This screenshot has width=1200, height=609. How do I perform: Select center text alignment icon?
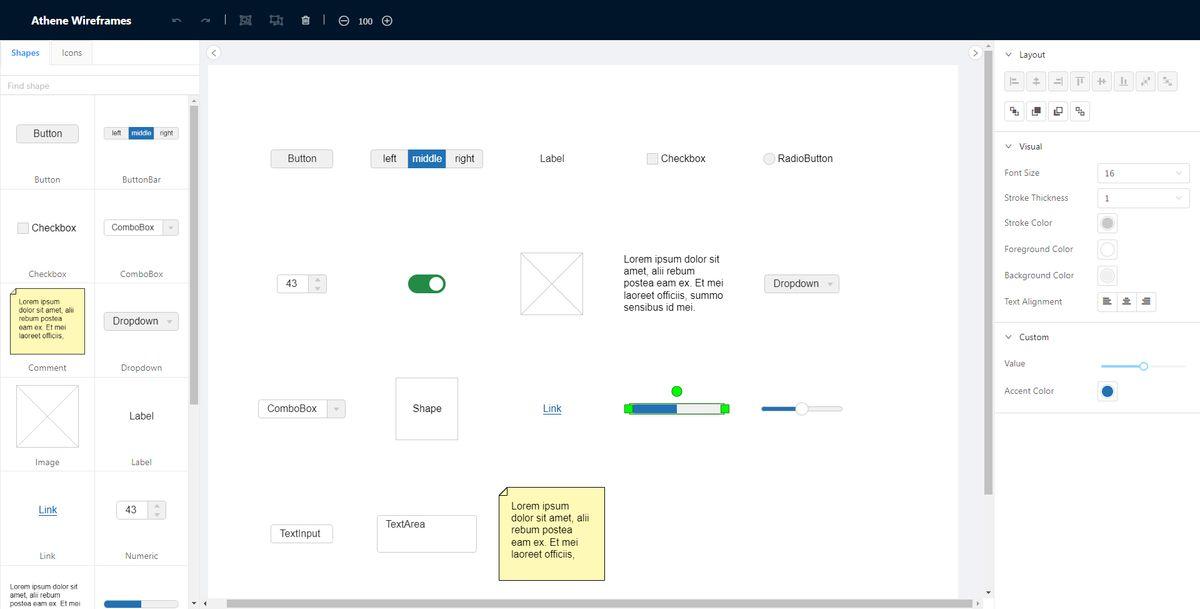click(x=1127, y=301)
